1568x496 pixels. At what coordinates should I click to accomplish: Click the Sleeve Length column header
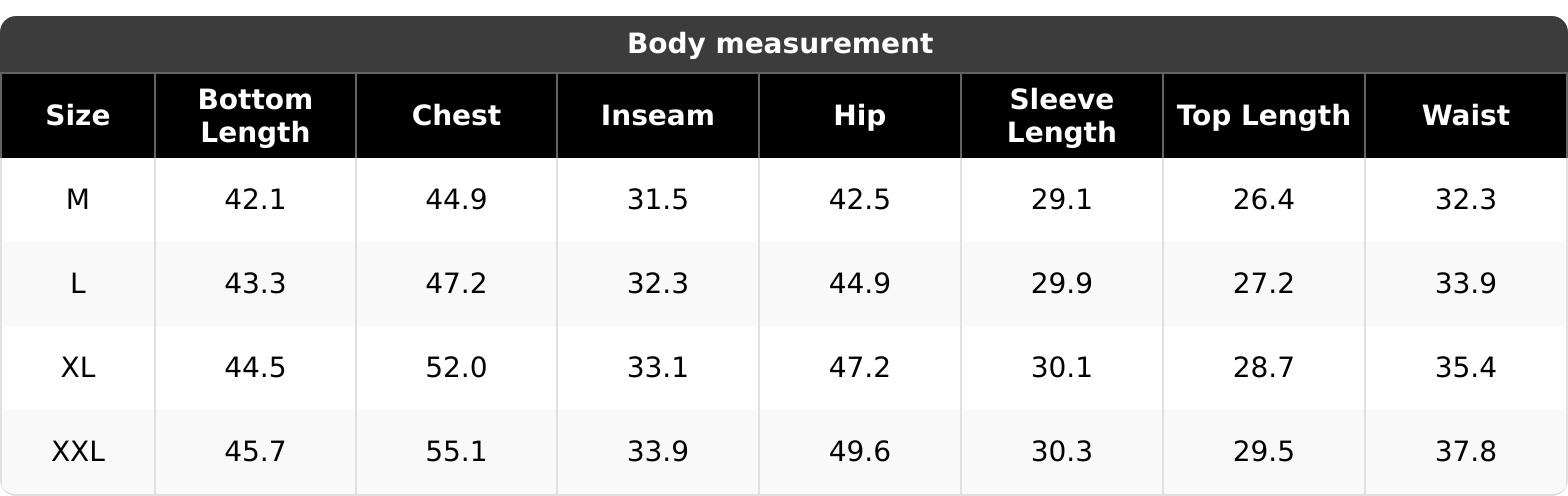point(1061,116)
